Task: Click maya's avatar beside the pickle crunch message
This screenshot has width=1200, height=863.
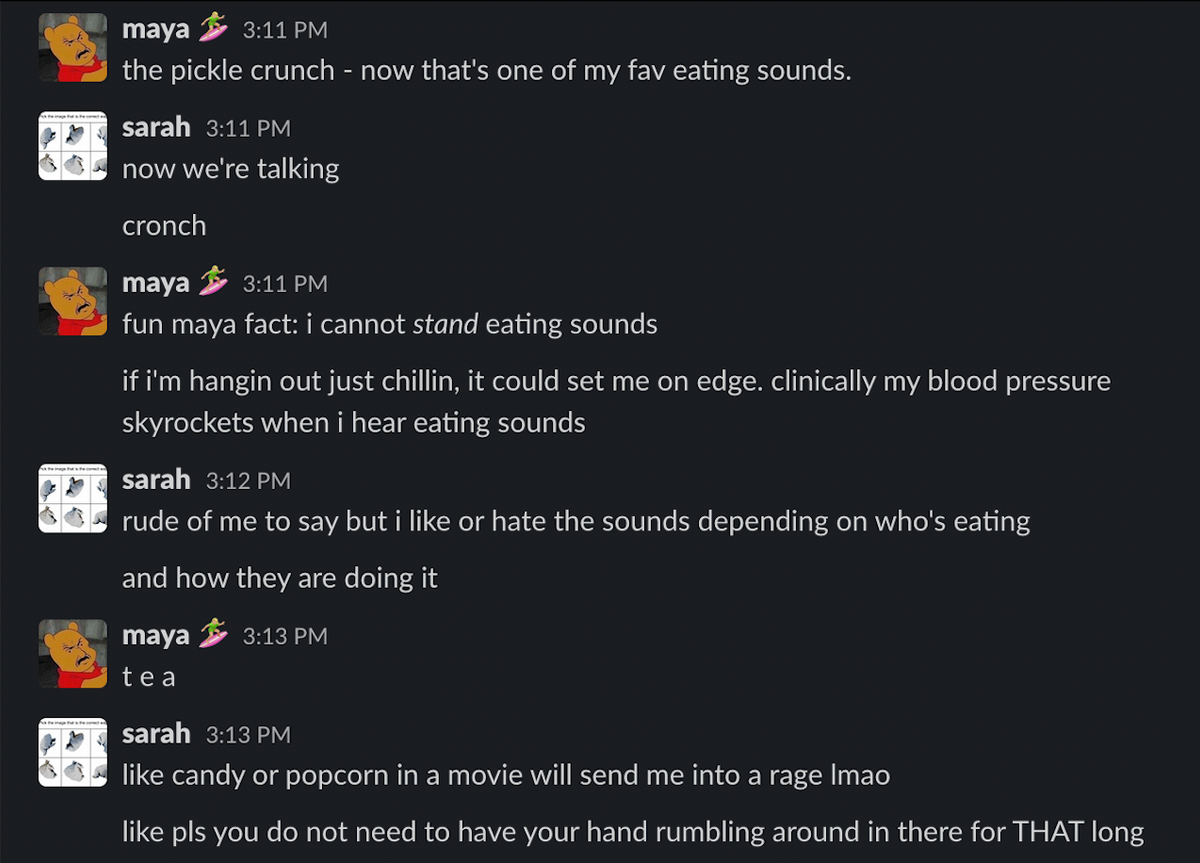Action: coord(73,47)
